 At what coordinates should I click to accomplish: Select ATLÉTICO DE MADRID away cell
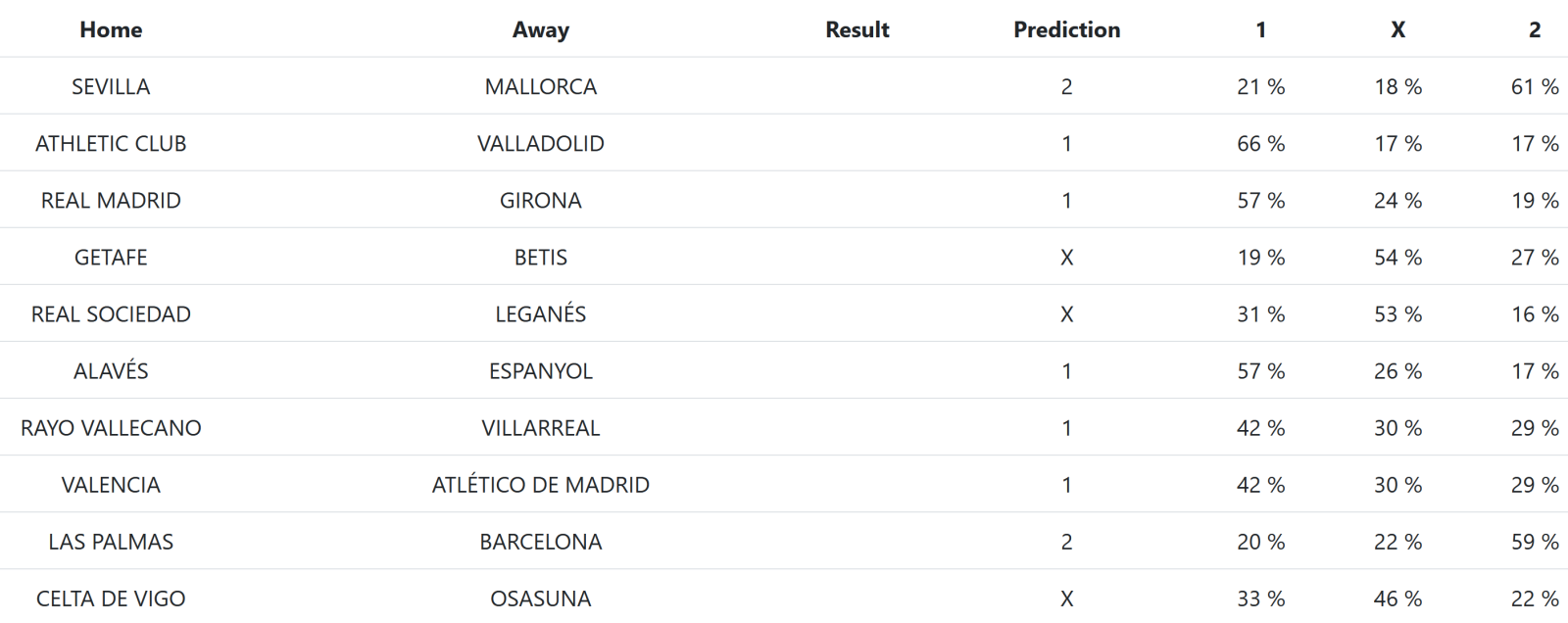click(x=540, y=484)
